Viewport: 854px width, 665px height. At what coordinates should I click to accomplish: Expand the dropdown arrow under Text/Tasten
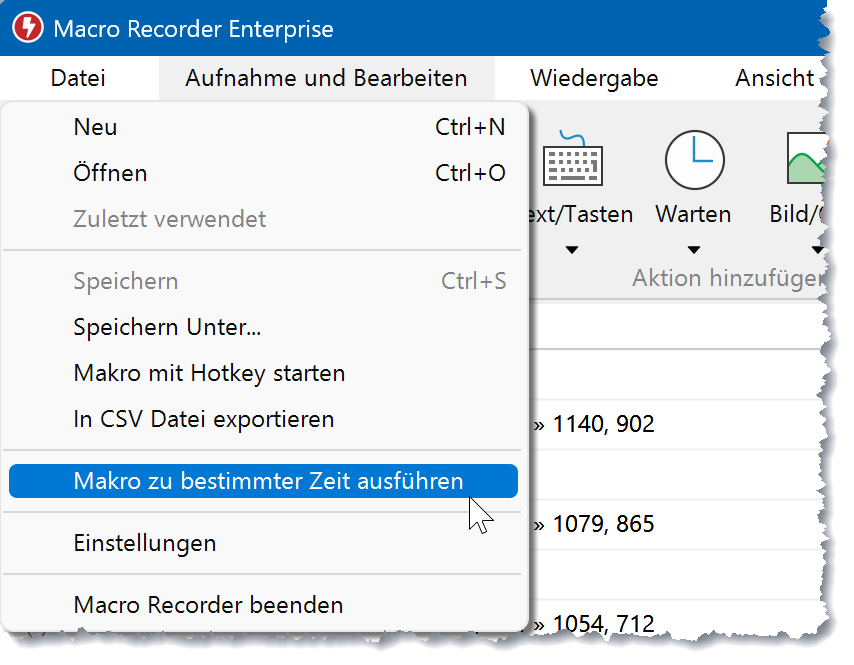point(572,250)
